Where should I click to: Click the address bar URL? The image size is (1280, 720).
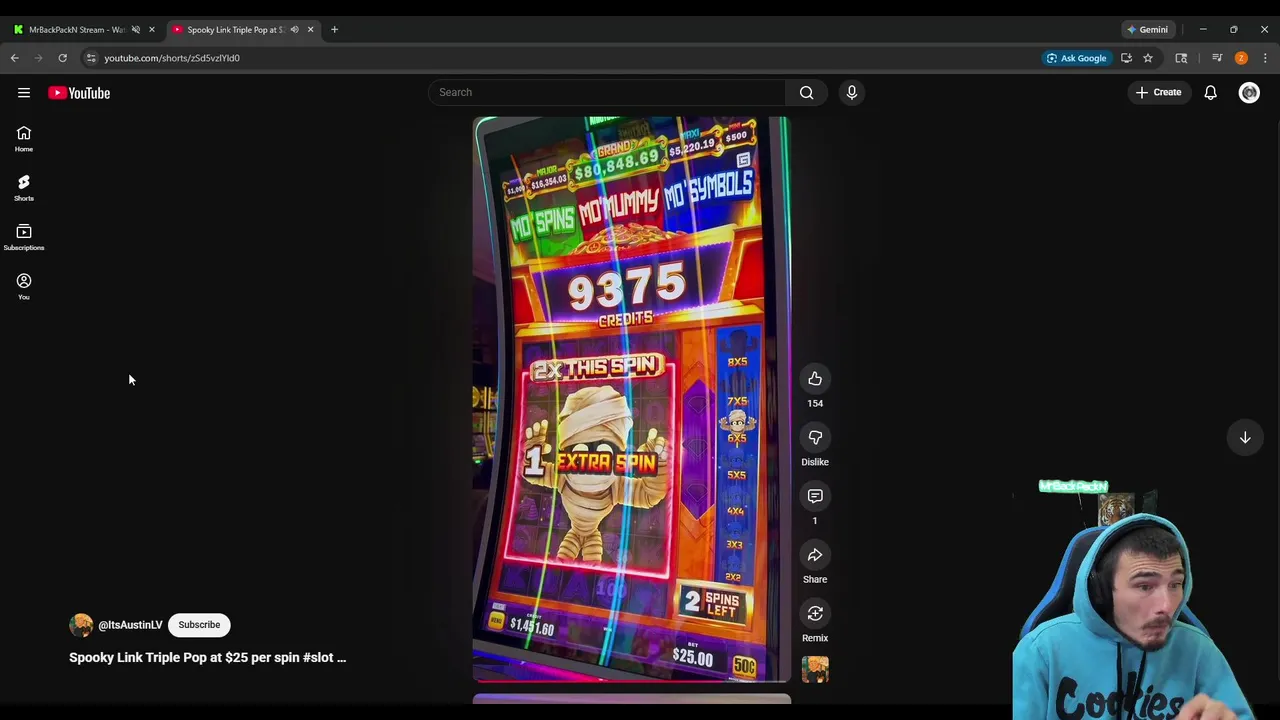click(x=172, y=58)
